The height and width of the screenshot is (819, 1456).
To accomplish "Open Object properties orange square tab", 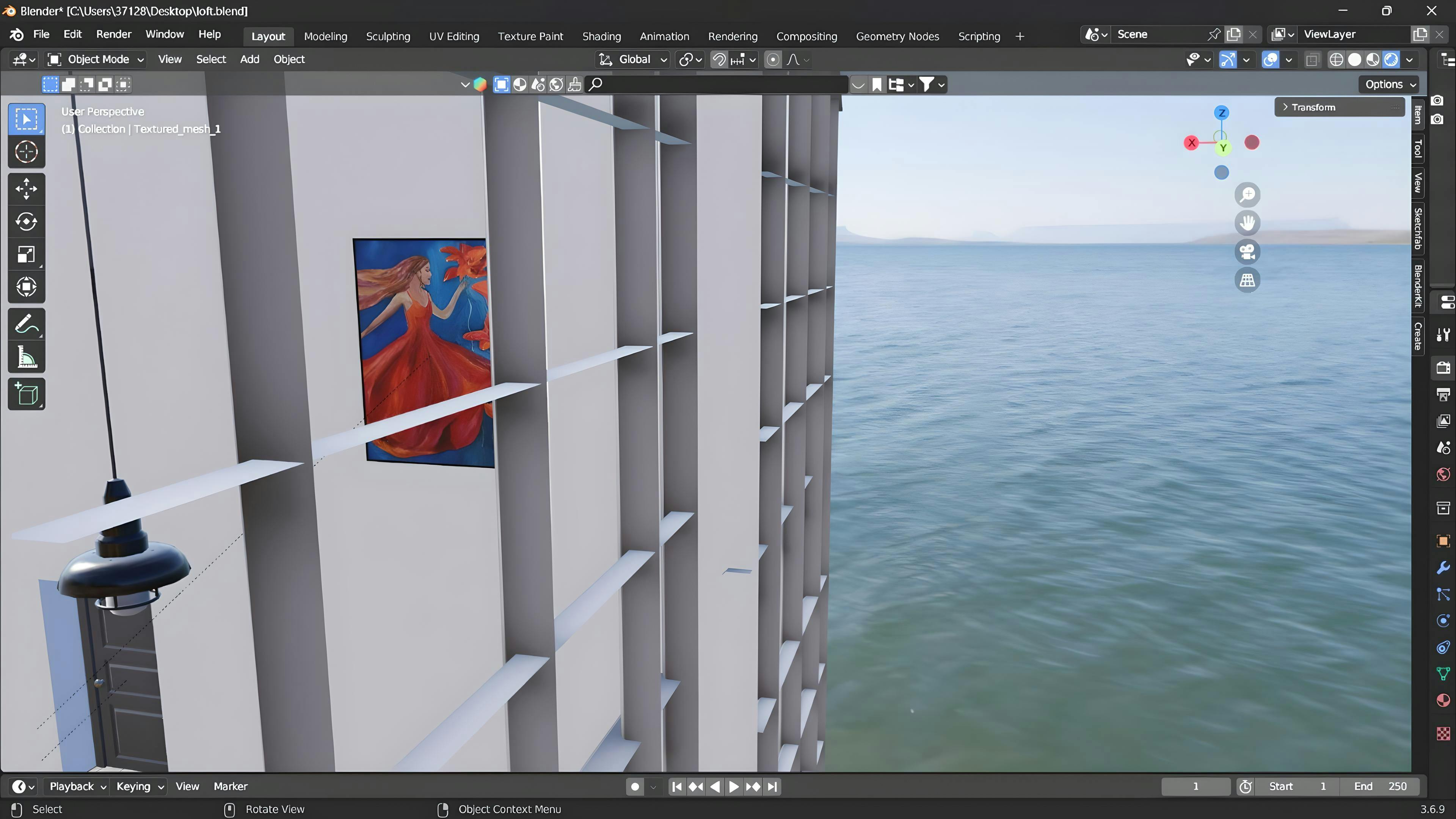I will [x=1443, y=541].
